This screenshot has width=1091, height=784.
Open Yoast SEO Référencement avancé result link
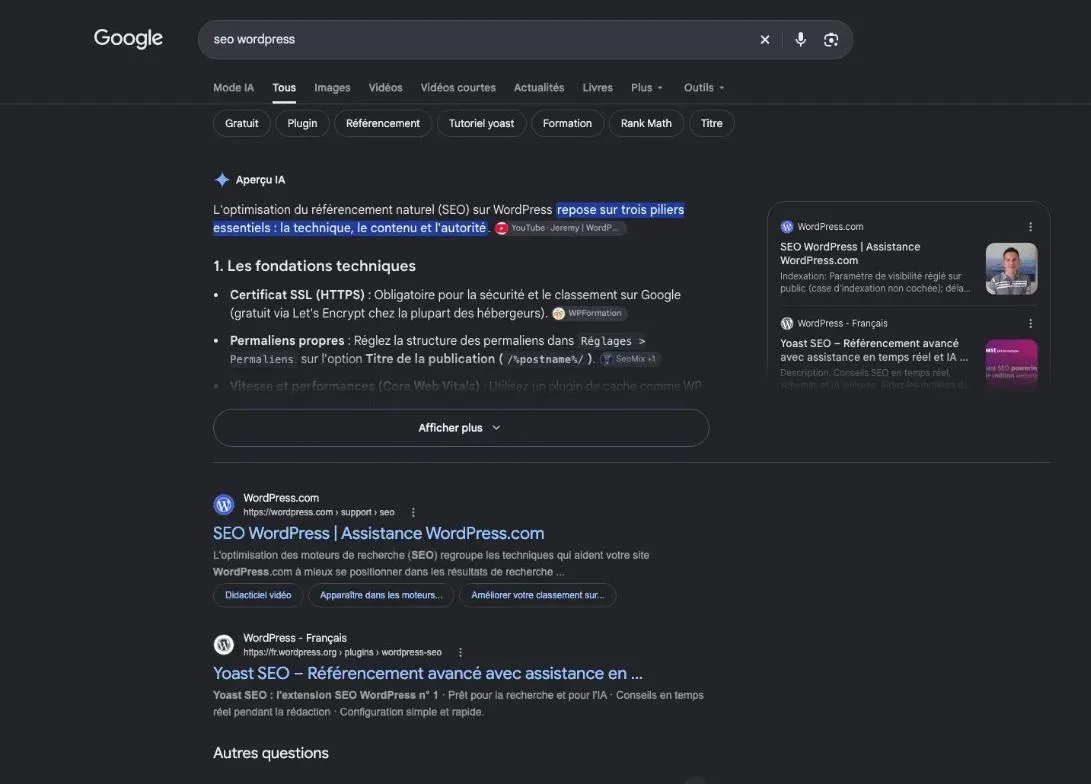(428, 673)
